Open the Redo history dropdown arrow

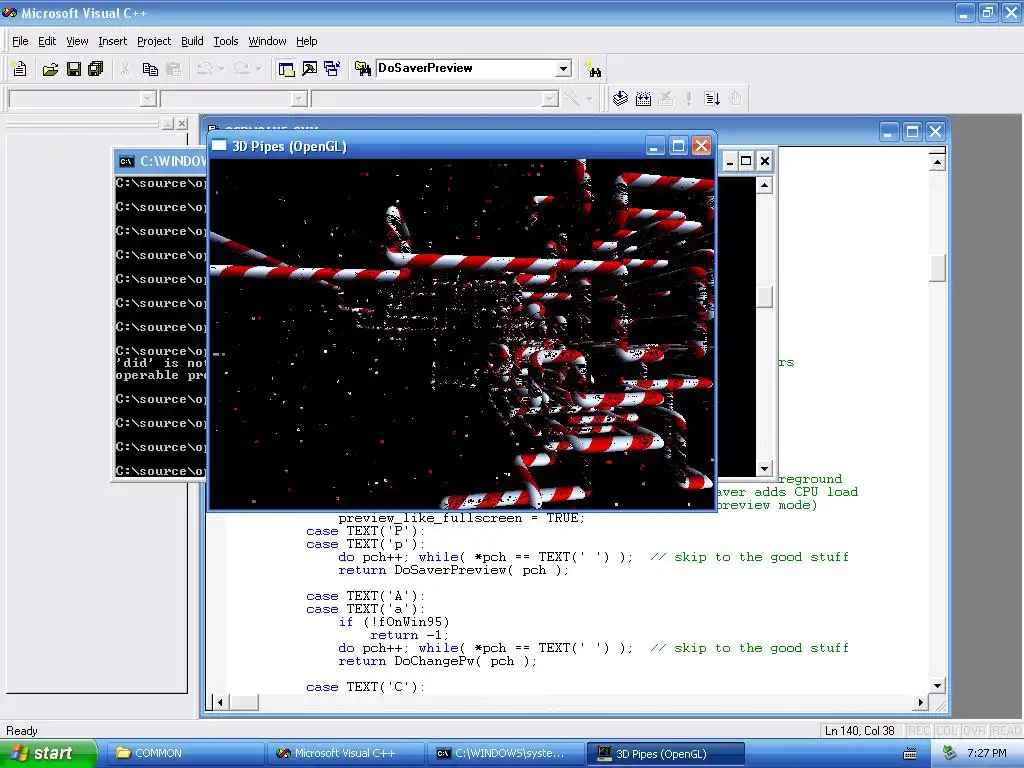click(259, 69)
